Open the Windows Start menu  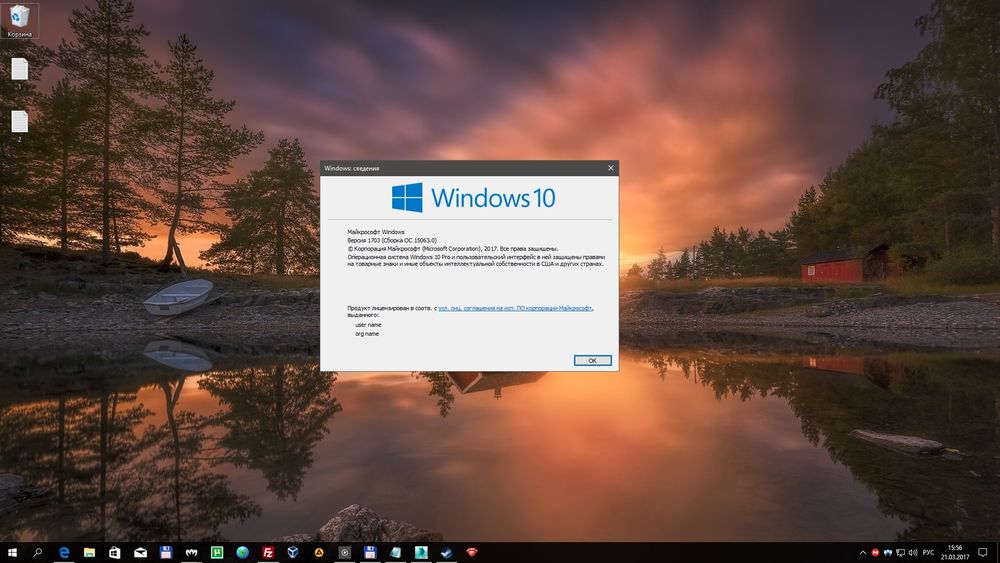tap(12, 552)
